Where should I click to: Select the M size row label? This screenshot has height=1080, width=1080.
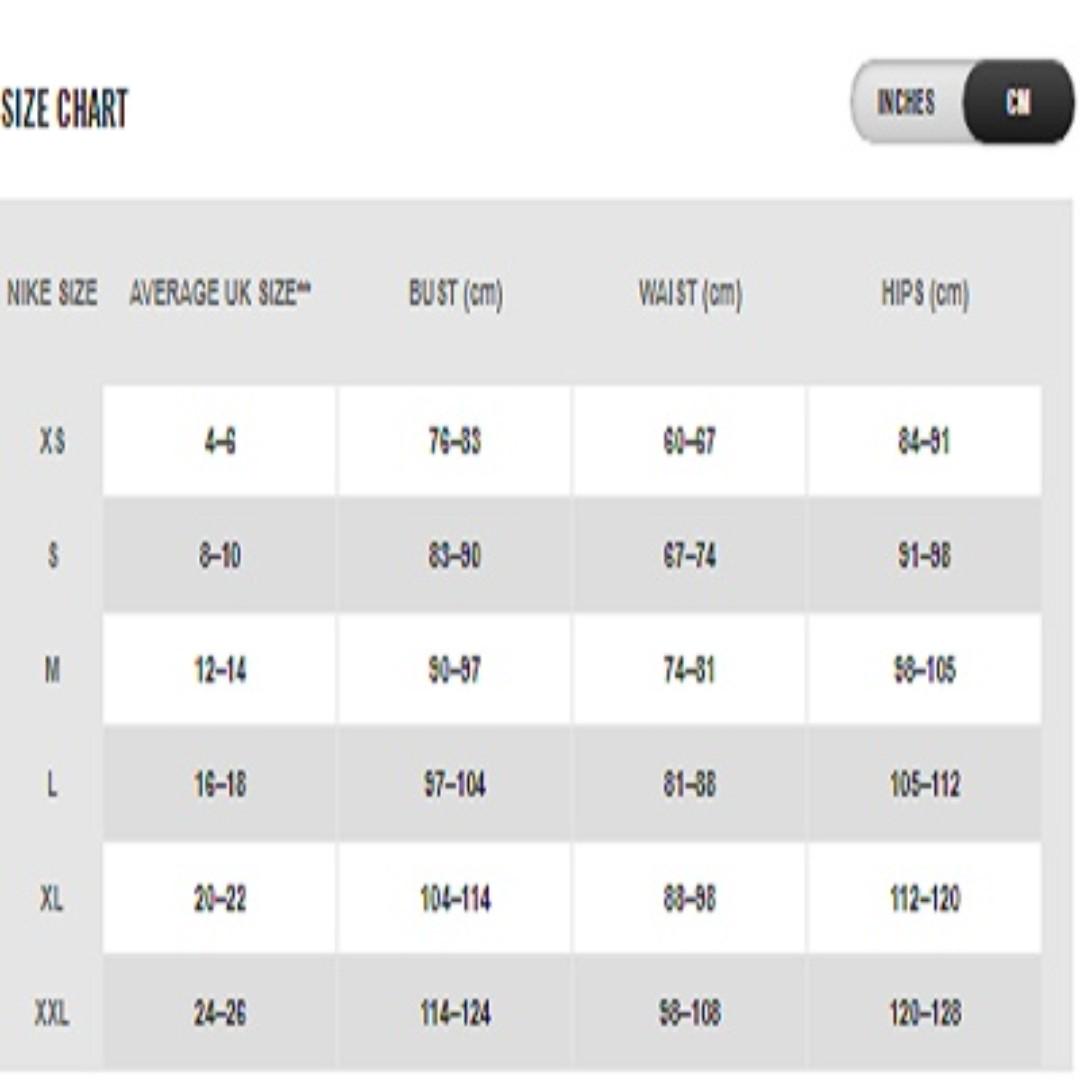(52, 670)
